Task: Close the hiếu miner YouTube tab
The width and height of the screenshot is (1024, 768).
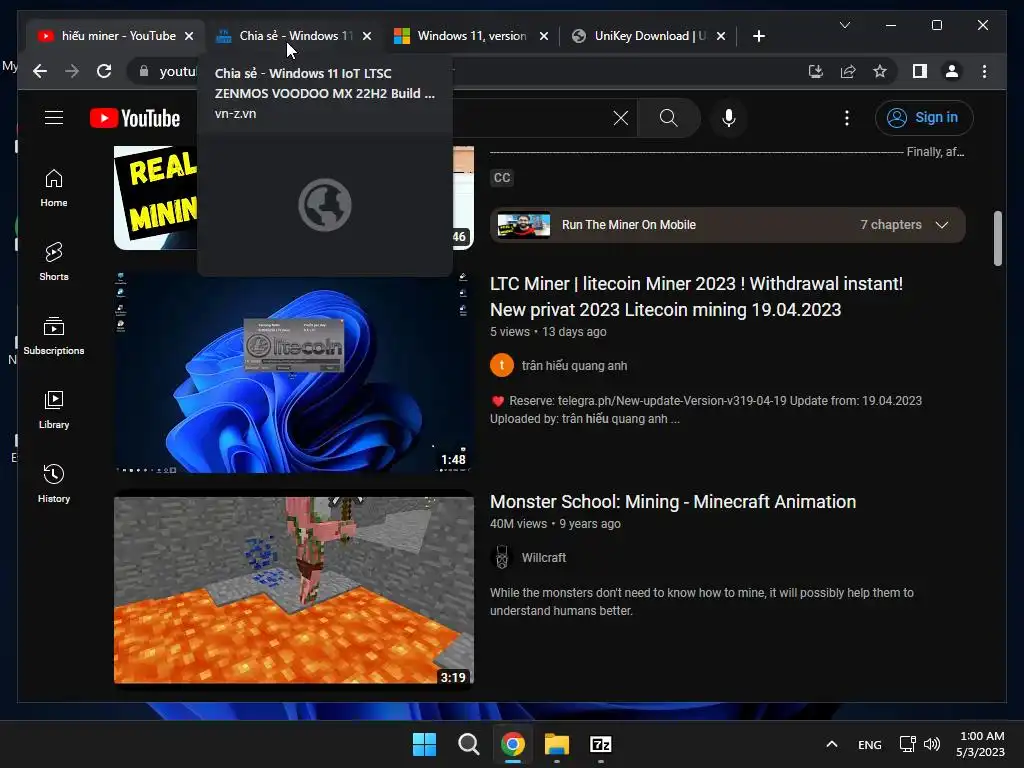Action: tap(189, 36)
